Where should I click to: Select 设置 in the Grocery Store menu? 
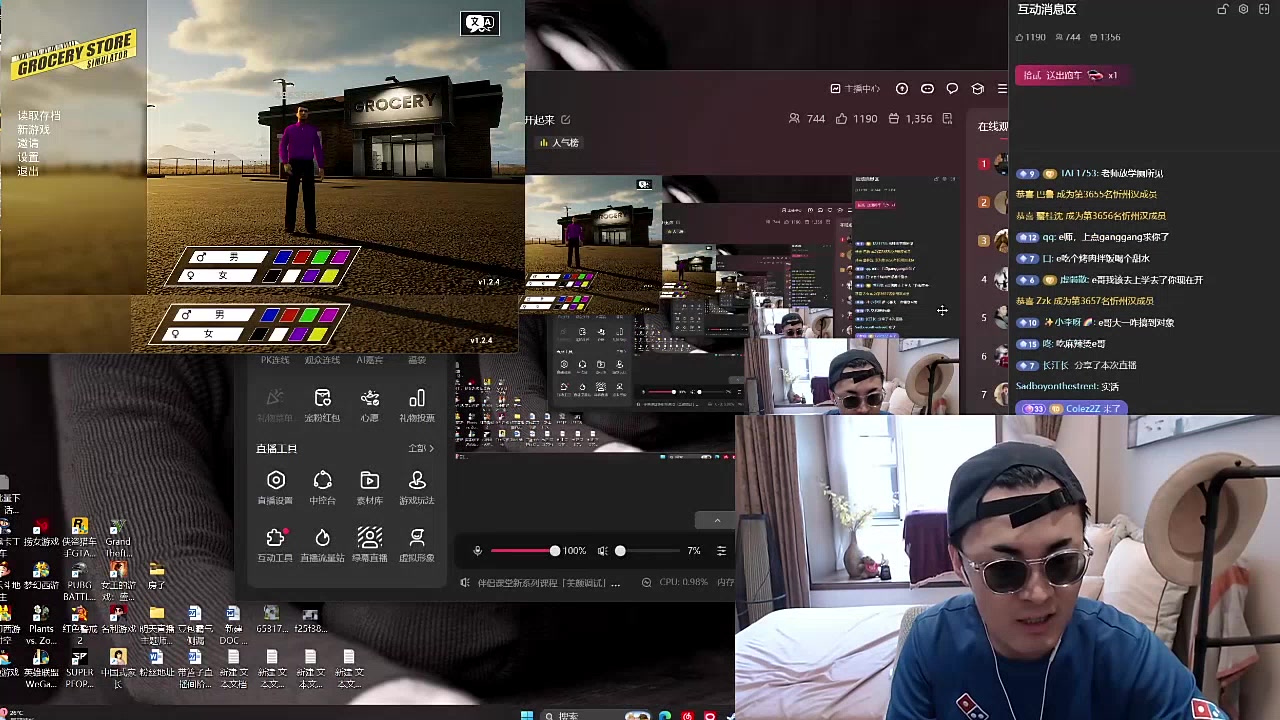click(x=28, y=158)
